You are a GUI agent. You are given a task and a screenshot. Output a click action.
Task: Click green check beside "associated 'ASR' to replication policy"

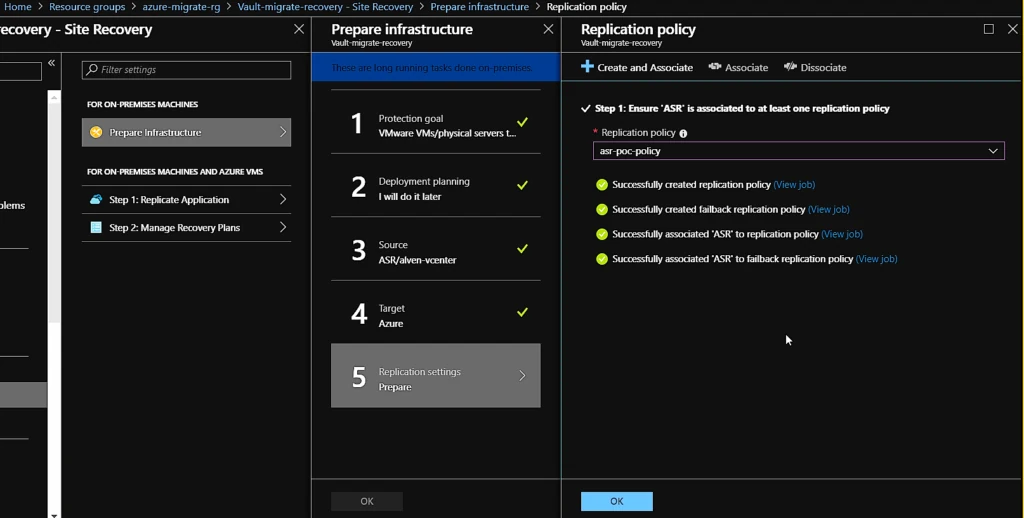click(602, 234)
